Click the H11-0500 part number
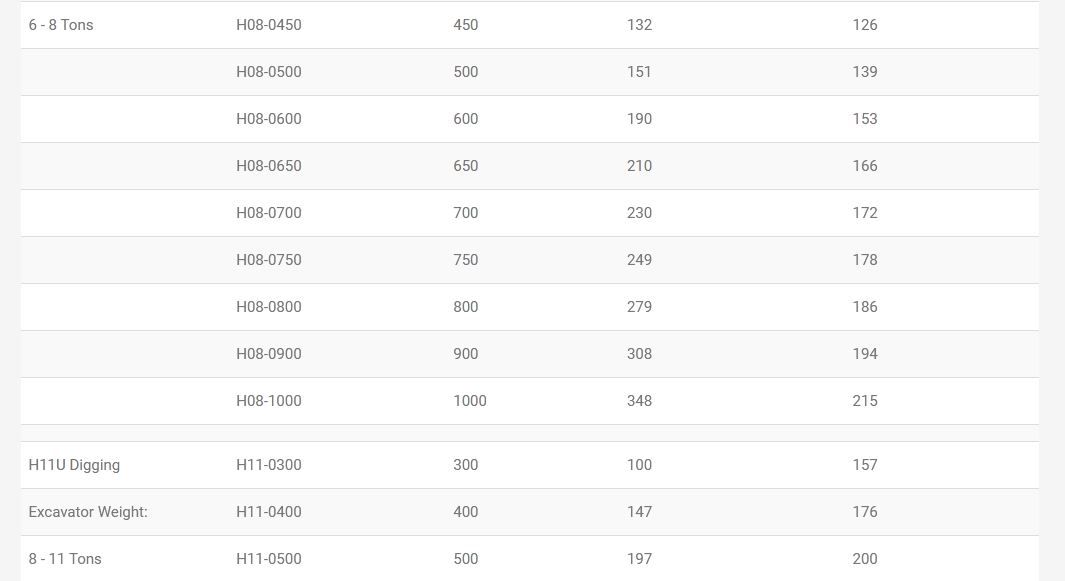Screen dimensions: 1065x581 (x=268, y=559)
